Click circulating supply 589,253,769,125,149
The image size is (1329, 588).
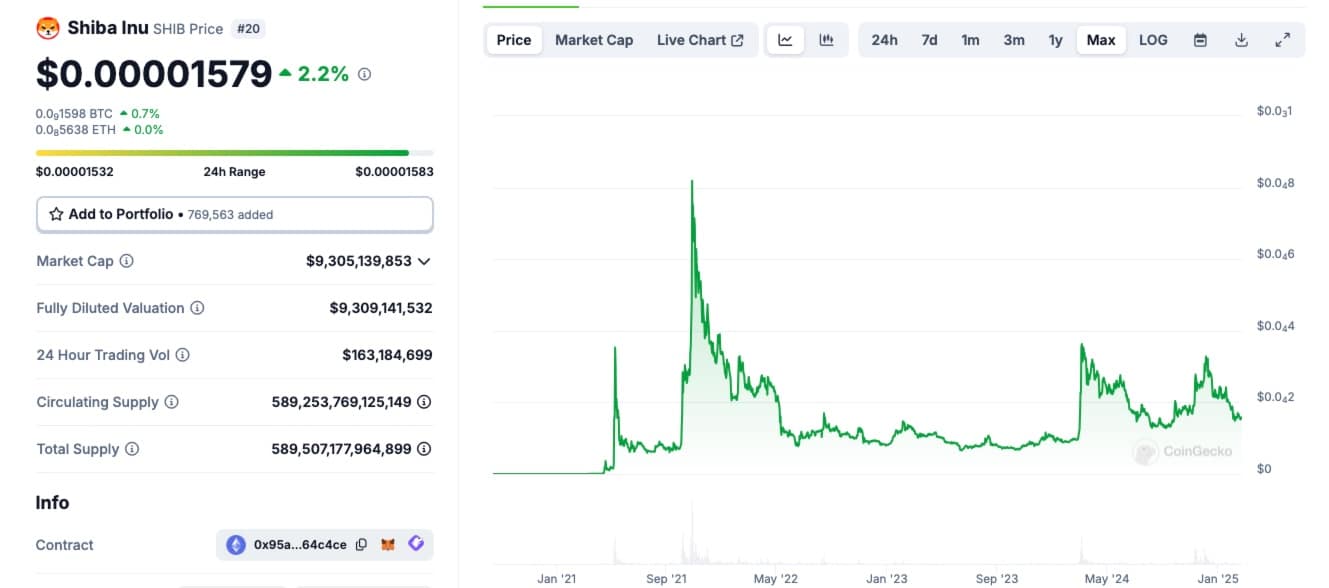point(342,402)
